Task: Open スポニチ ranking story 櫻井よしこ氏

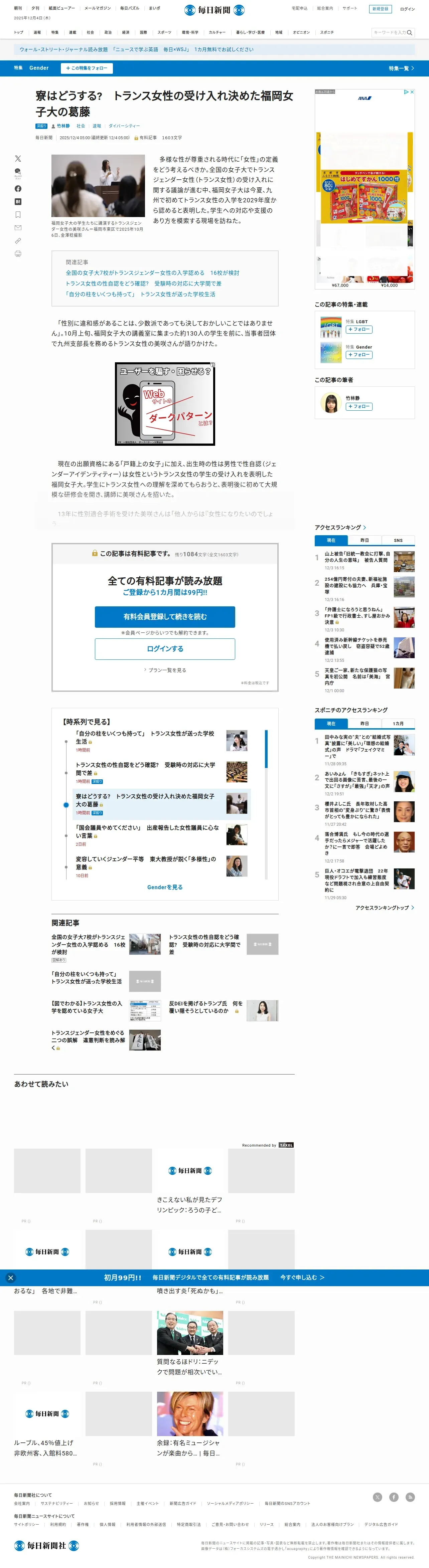Action: [x=357, y=810]
